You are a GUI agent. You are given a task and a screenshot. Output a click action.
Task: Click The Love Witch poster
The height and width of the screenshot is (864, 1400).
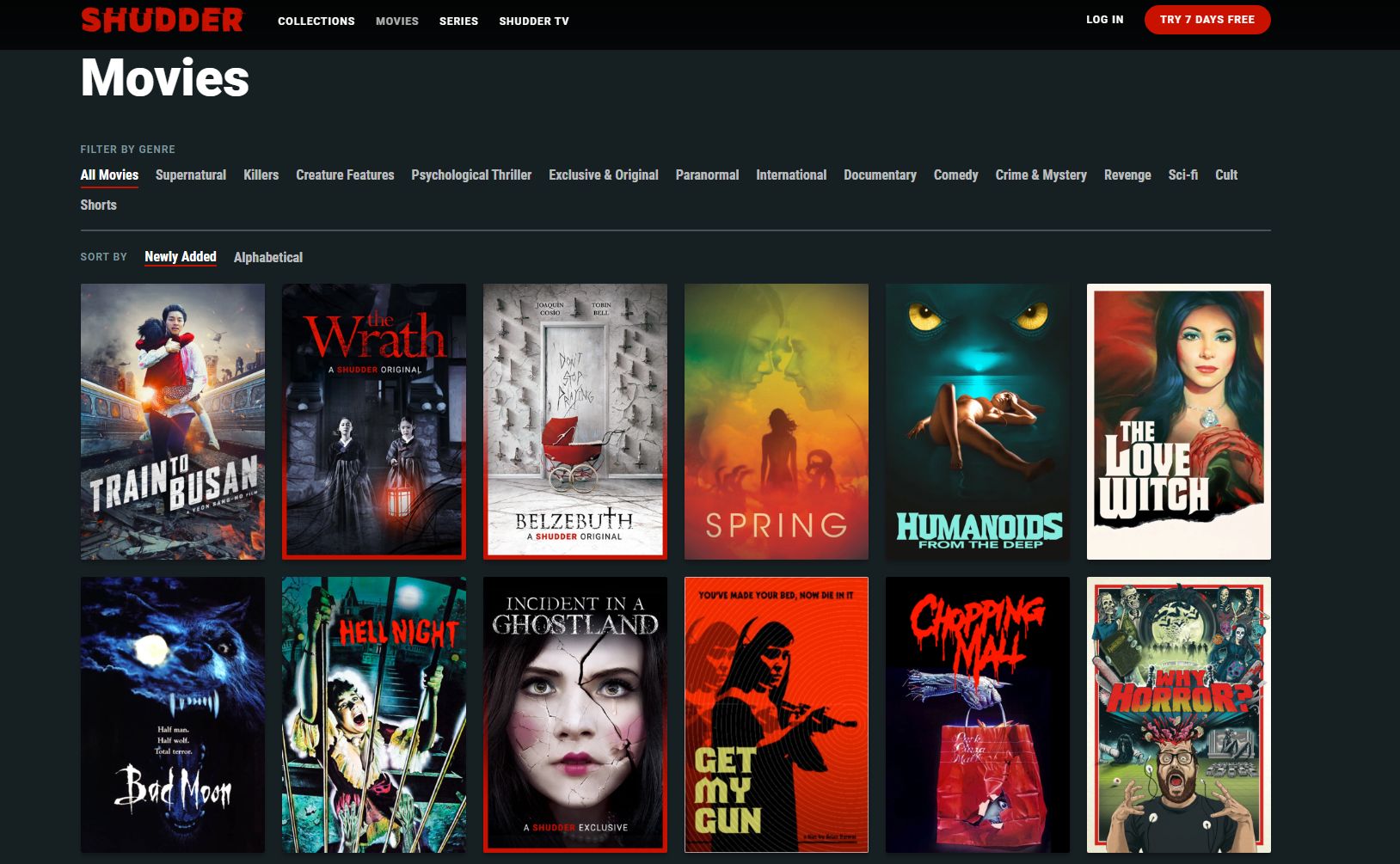click(x=1178, y=421)
